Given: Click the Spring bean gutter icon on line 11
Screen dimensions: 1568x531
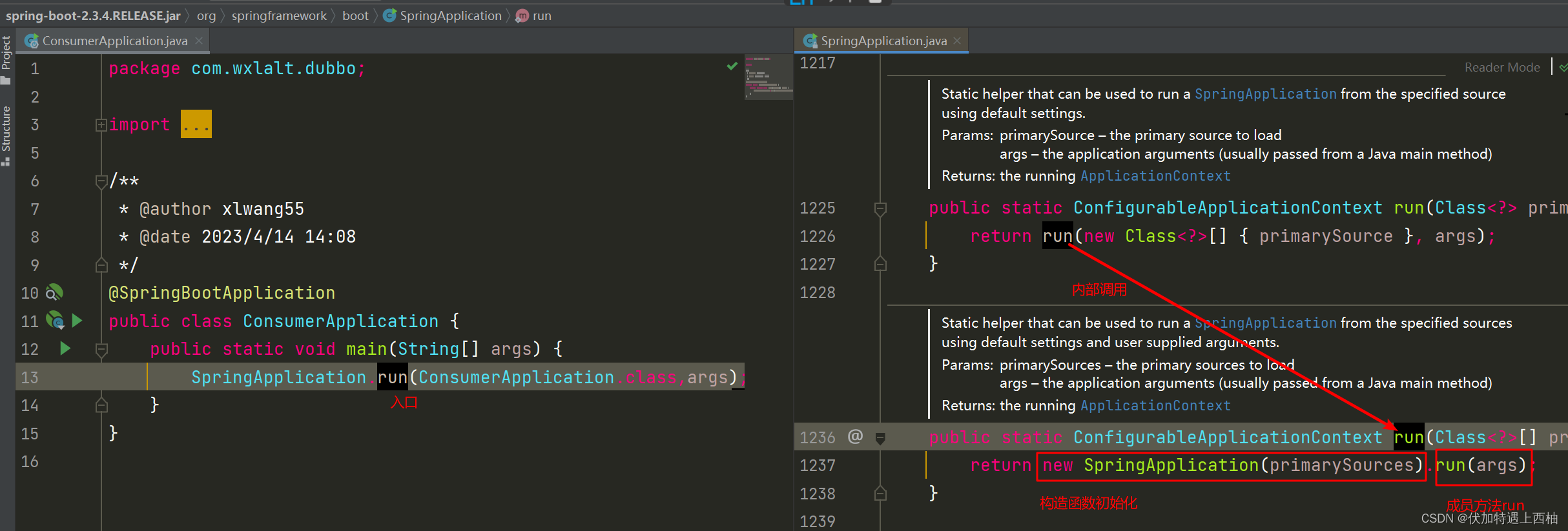Looking at the screenshot, I should pos(55,320).
